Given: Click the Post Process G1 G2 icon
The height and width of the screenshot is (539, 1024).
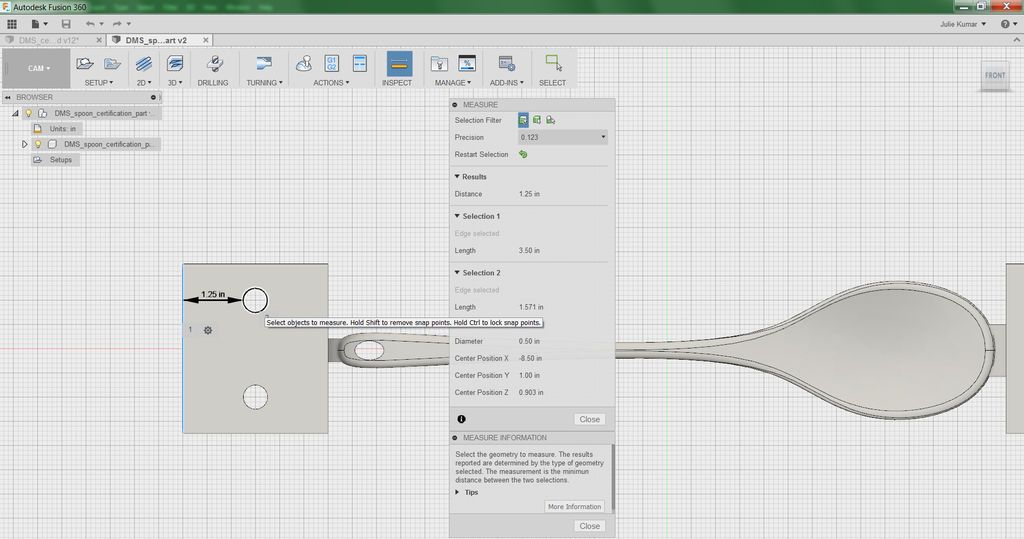Looking at the screenshot, I should (x=332, y=64).
